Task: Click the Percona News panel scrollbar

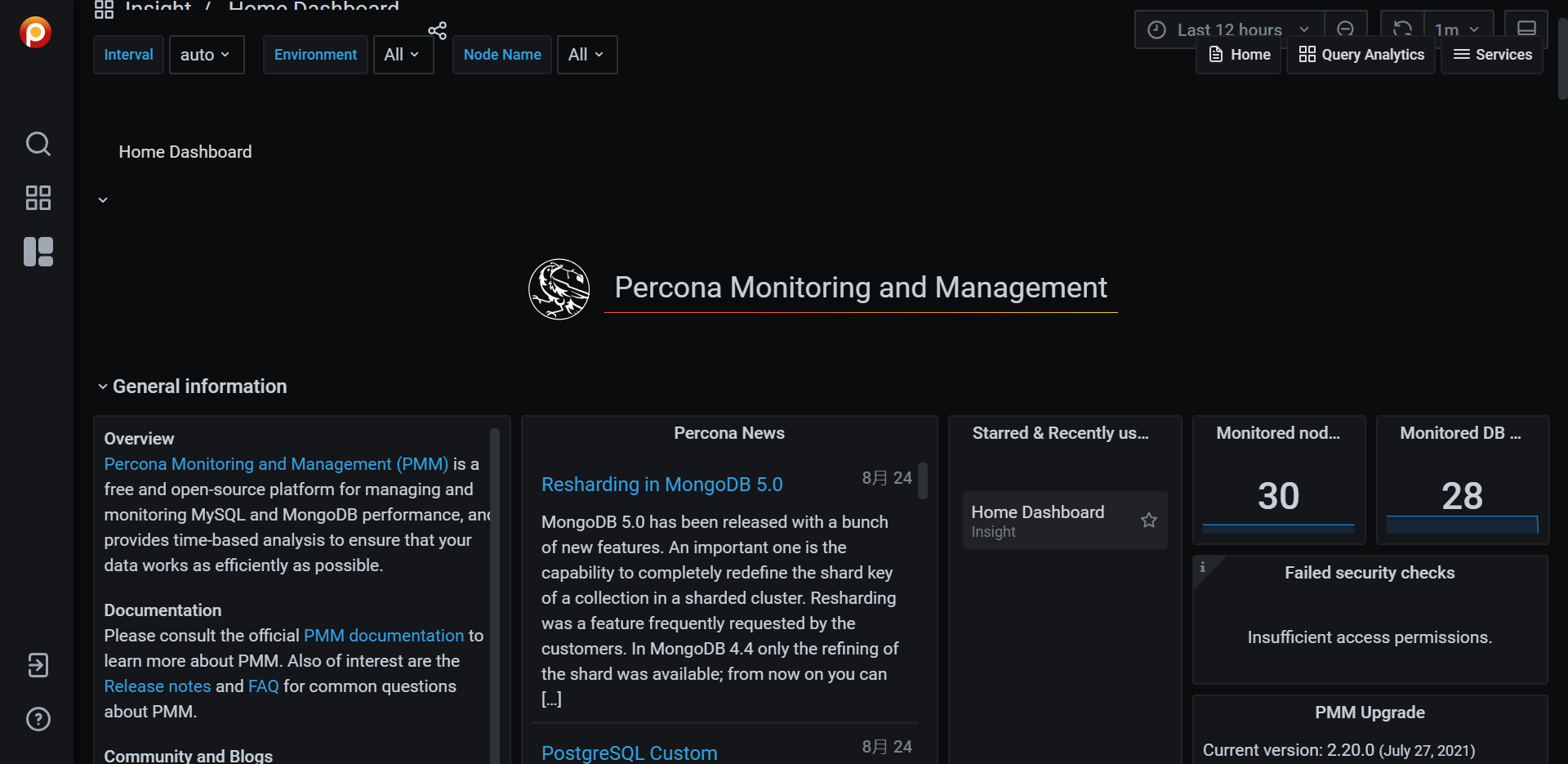Action: coord(923,480)
